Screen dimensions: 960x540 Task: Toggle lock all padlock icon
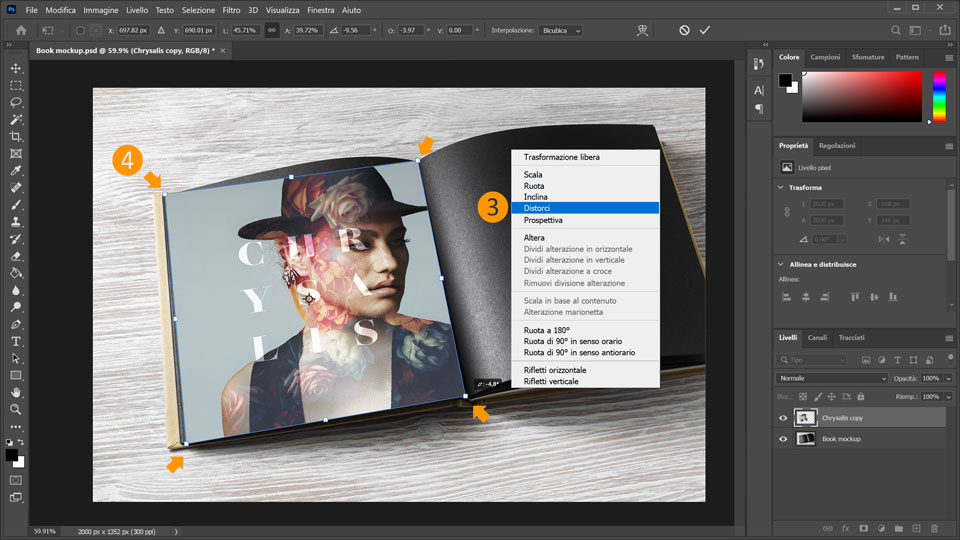tap(861, 397)
